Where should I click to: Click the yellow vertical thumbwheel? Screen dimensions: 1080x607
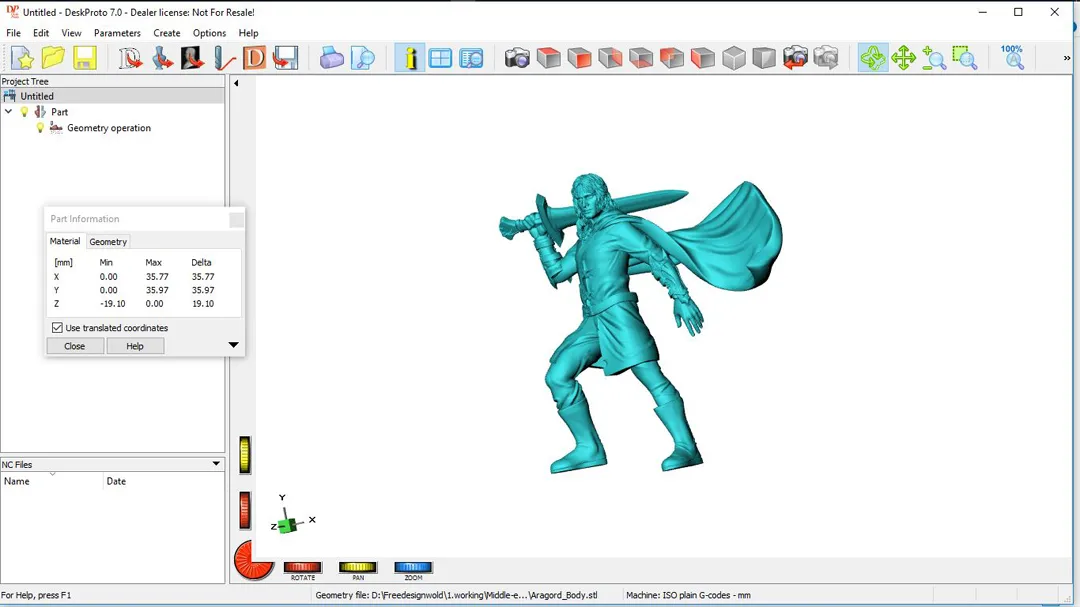tap(245, 455)
